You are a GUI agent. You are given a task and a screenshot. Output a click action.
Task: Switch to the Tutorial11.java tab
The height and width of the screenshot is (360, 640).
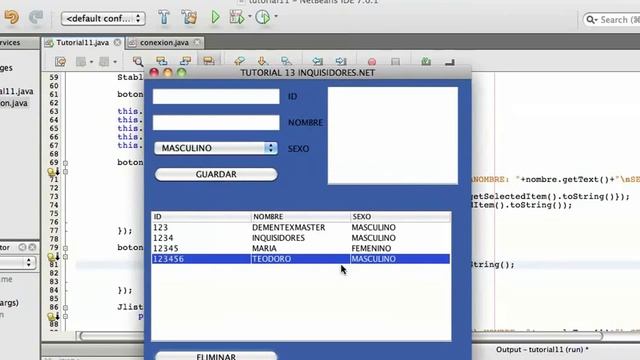82,42
